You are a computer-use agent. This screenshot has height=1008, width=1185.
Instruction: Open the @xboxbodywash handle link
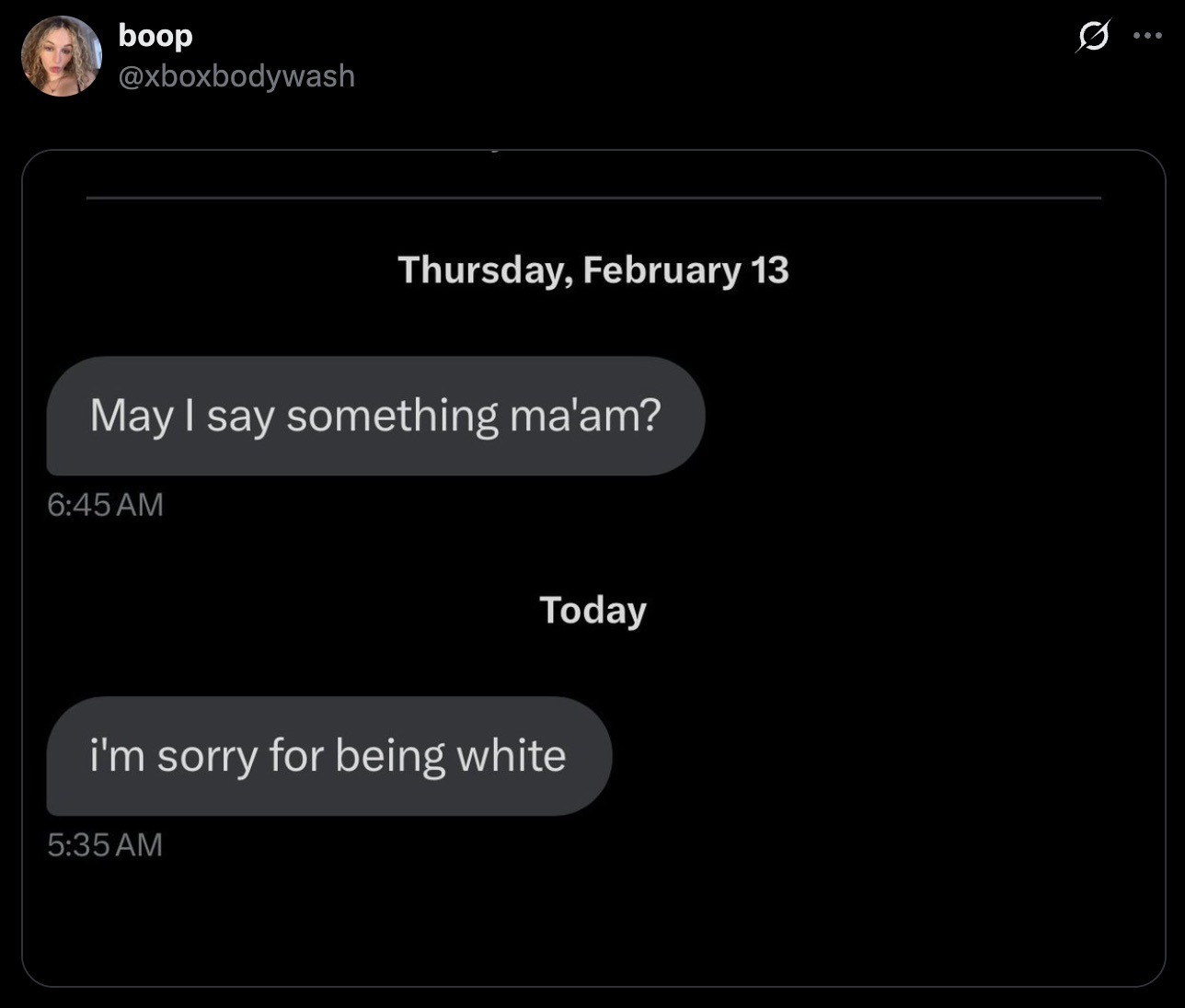pyautogui.click(x=236, y=75)
